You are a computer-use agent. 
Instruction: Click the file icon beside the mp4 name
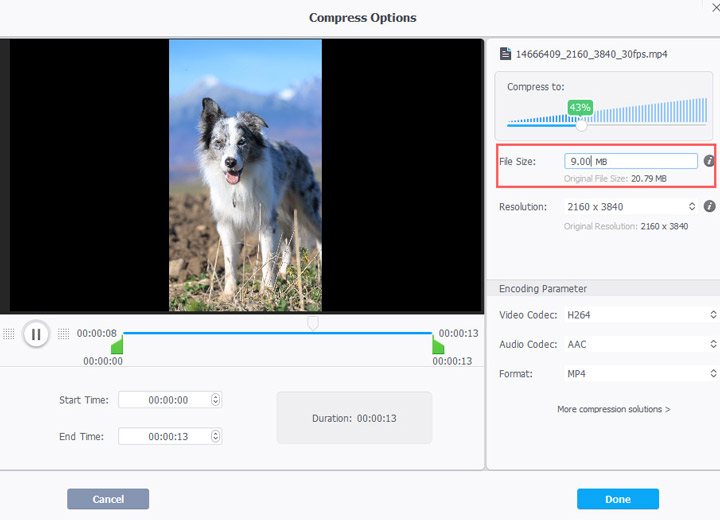pyautogui.click(x=505, y=54)
